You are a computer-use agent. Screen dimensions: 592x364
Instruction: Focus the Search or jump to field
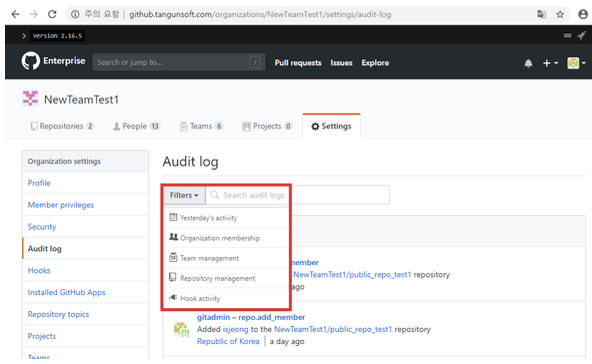tap(179, 62)
